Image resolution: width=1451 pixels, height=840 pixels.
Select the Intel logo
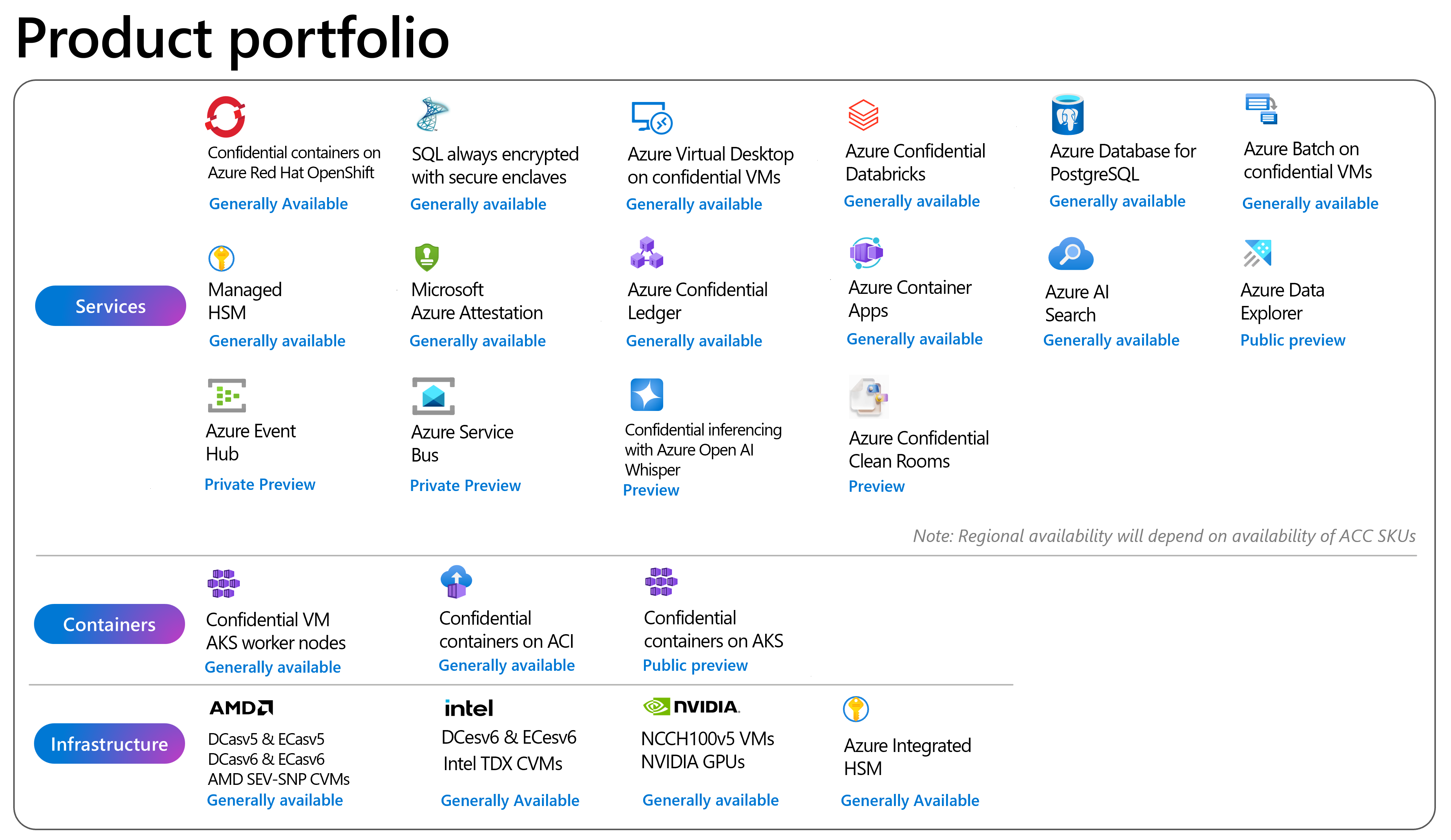(469, 708)
